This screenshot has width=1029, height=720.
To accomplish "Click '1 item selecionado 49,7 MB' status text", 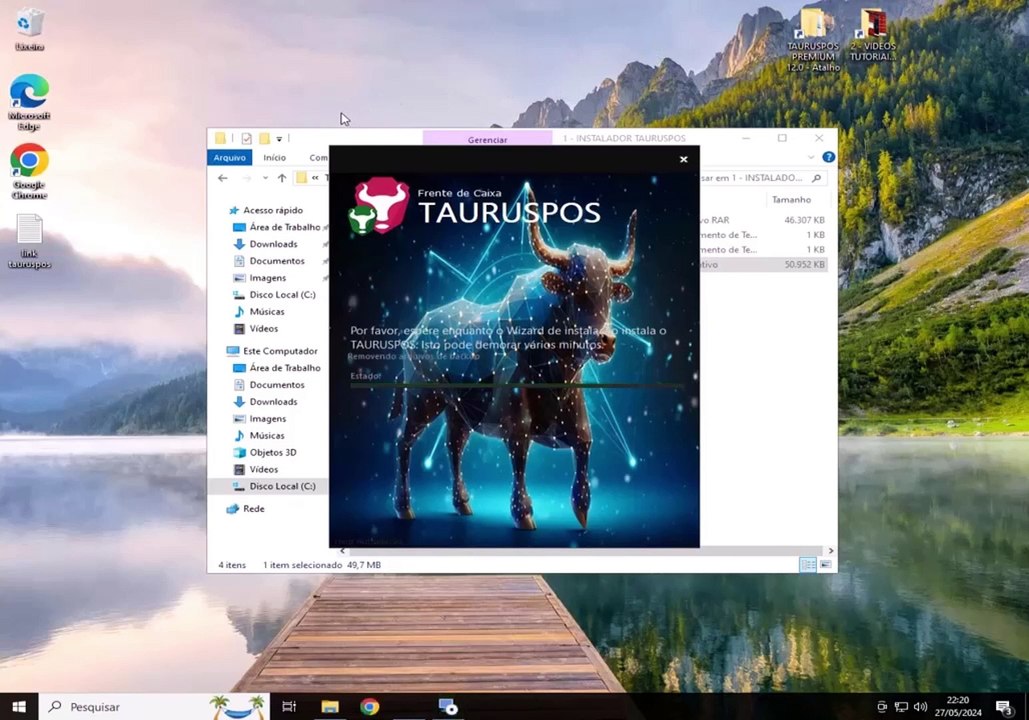I will point(322,565).
